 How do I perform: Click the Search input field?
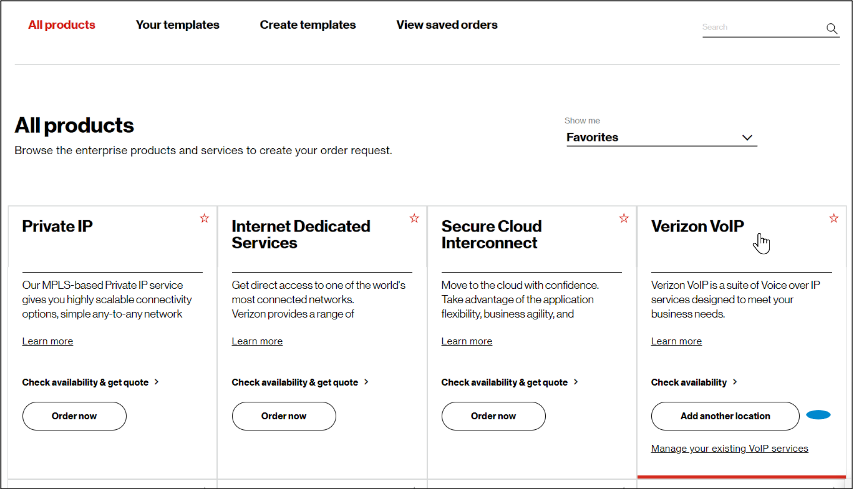point(762,28)
